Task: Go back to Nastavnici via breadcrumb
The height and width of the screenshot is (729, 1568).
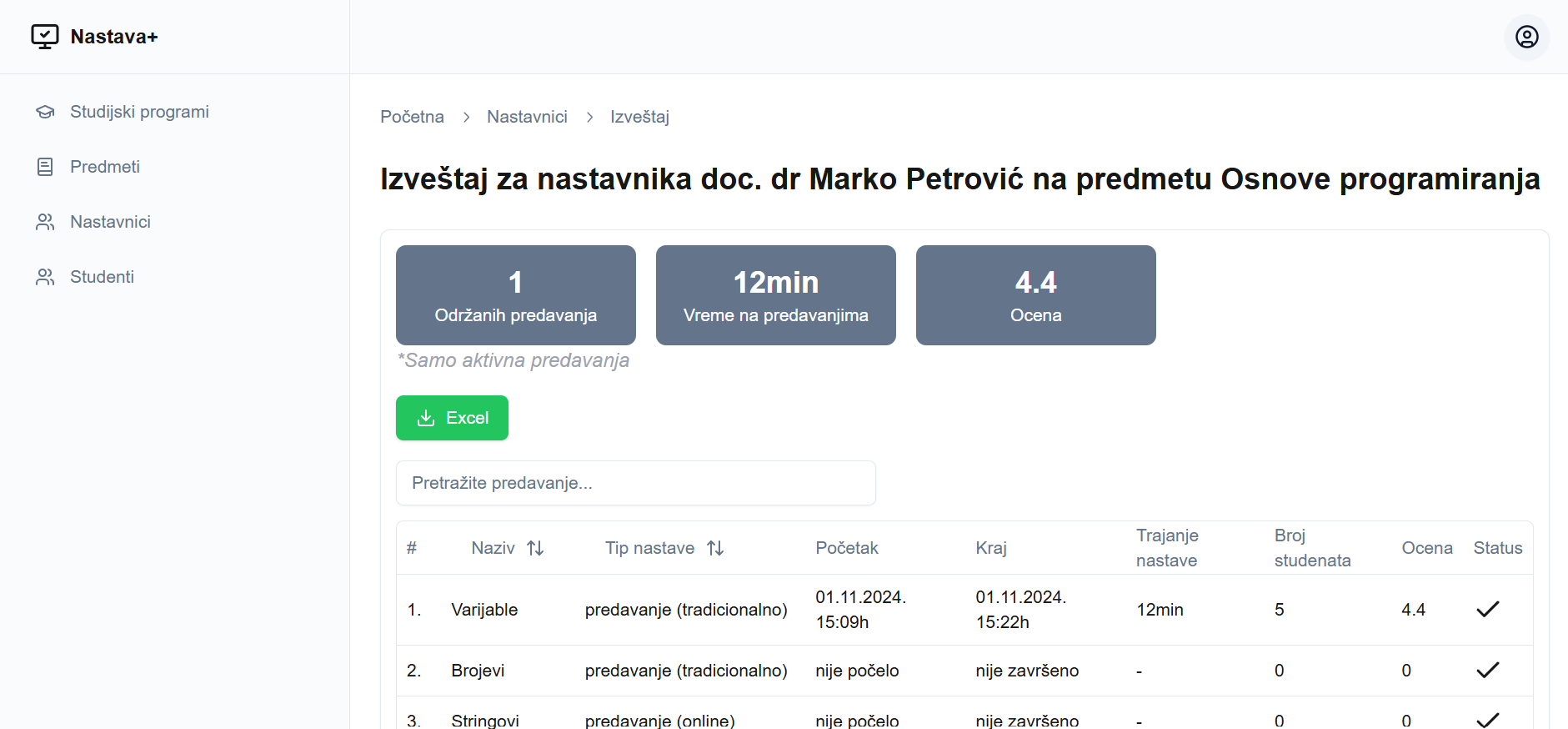Action: pos(527,117)
